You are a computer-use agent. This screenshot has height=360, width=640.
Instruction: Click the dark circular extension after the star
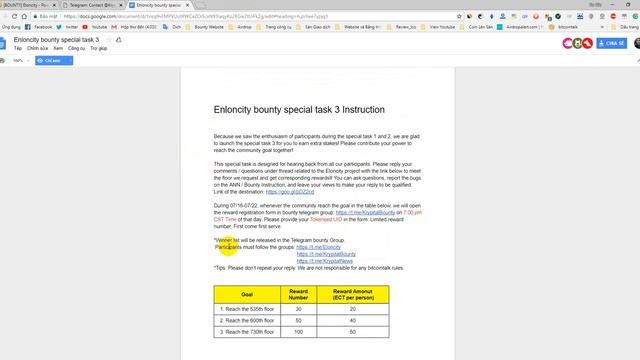469,16
